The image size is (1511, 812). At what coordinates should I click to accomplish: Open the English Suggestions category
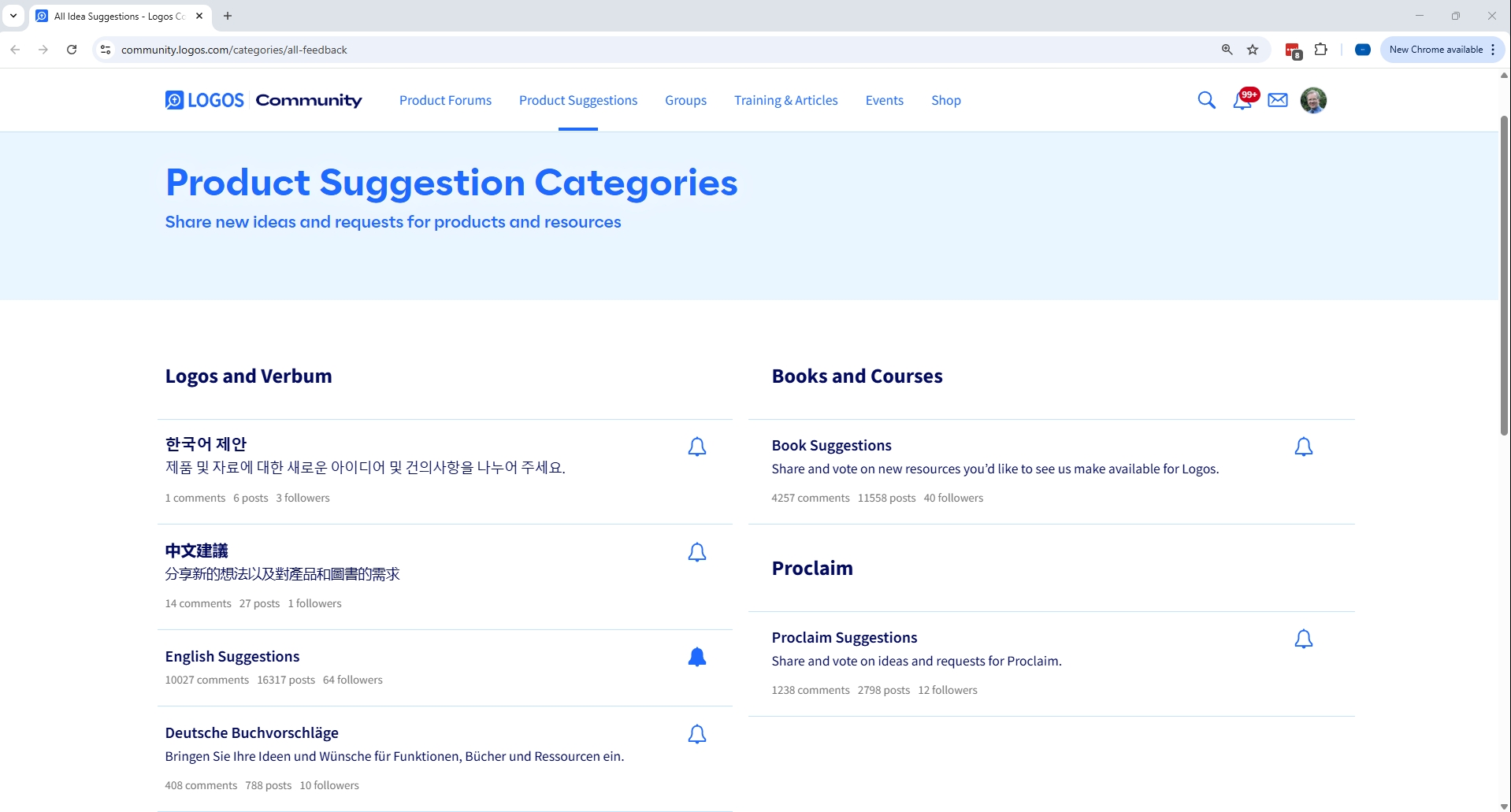click(x=232, y=656)
